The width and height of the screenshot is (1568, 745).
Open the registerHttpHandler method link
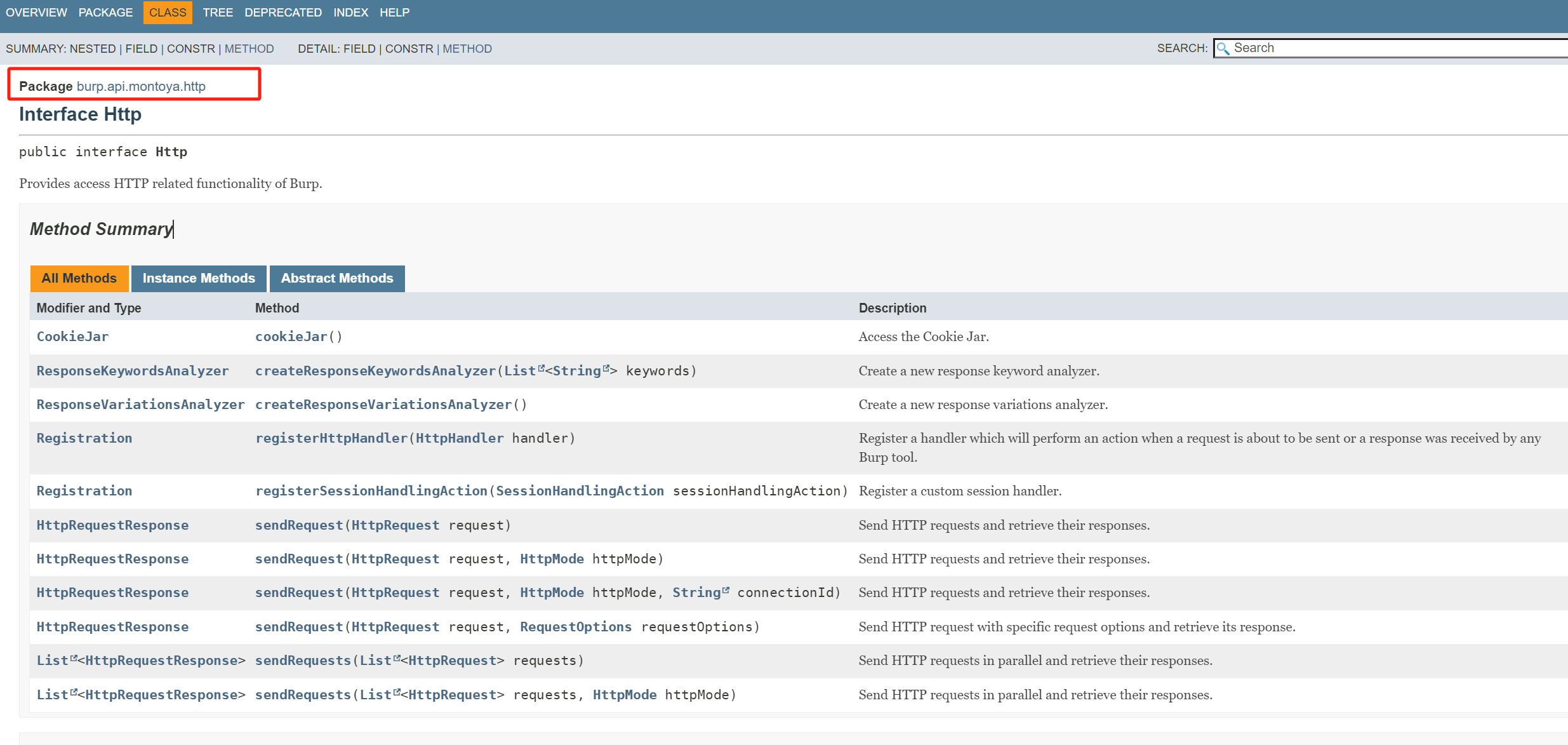coord(331,438)
